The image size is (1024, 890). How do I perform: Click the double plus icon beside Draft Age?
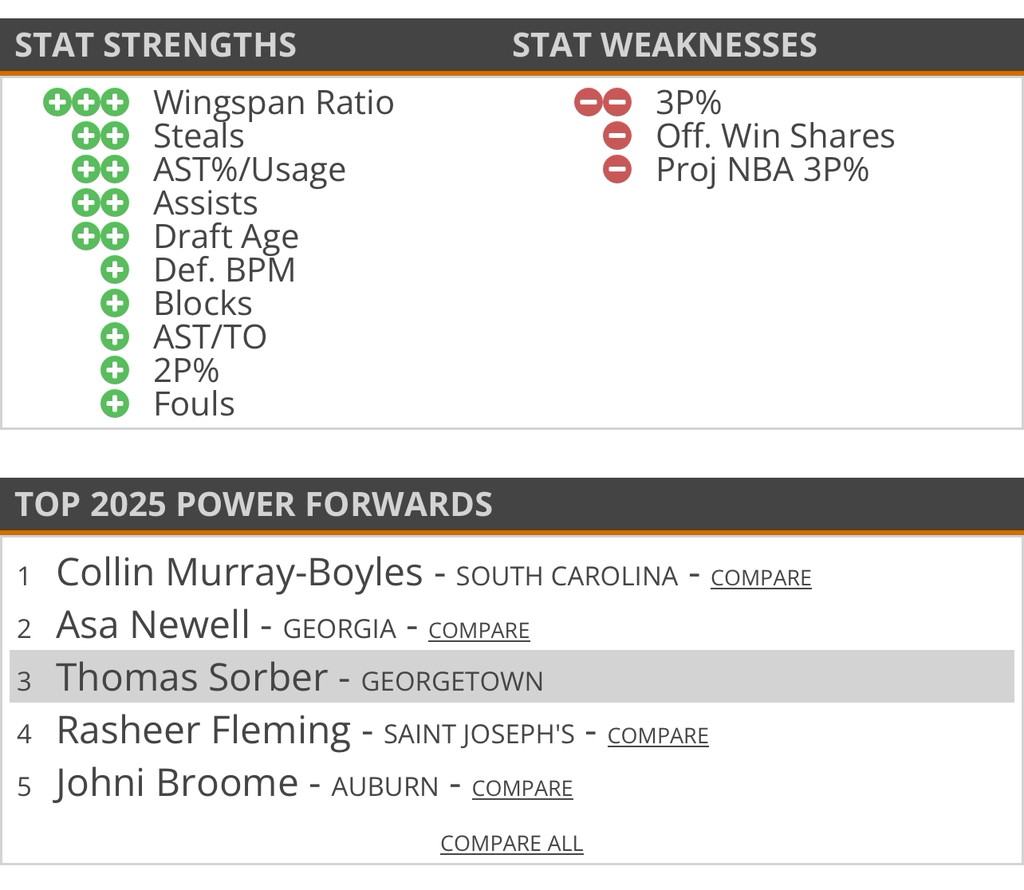pos(101,237)
